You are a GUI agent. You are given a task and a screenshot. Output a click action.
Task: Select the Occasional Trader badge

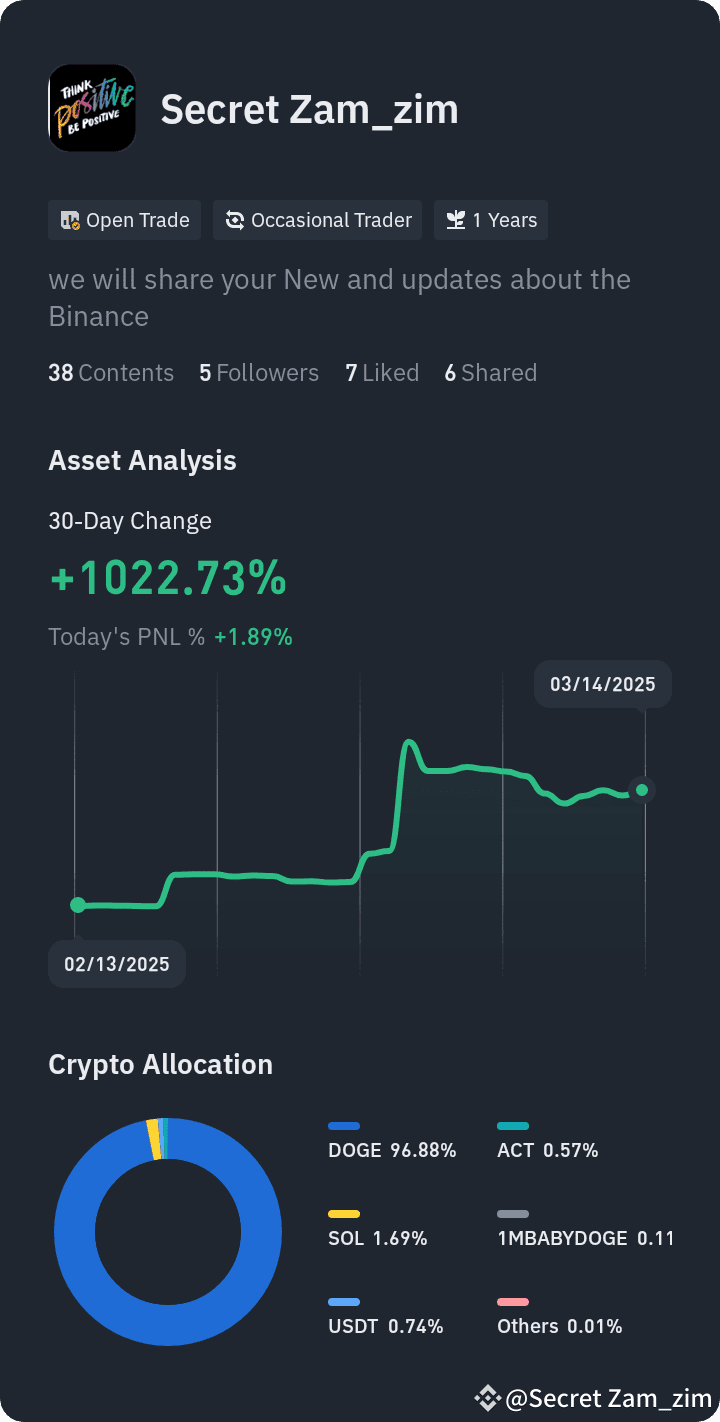(318, 220)
